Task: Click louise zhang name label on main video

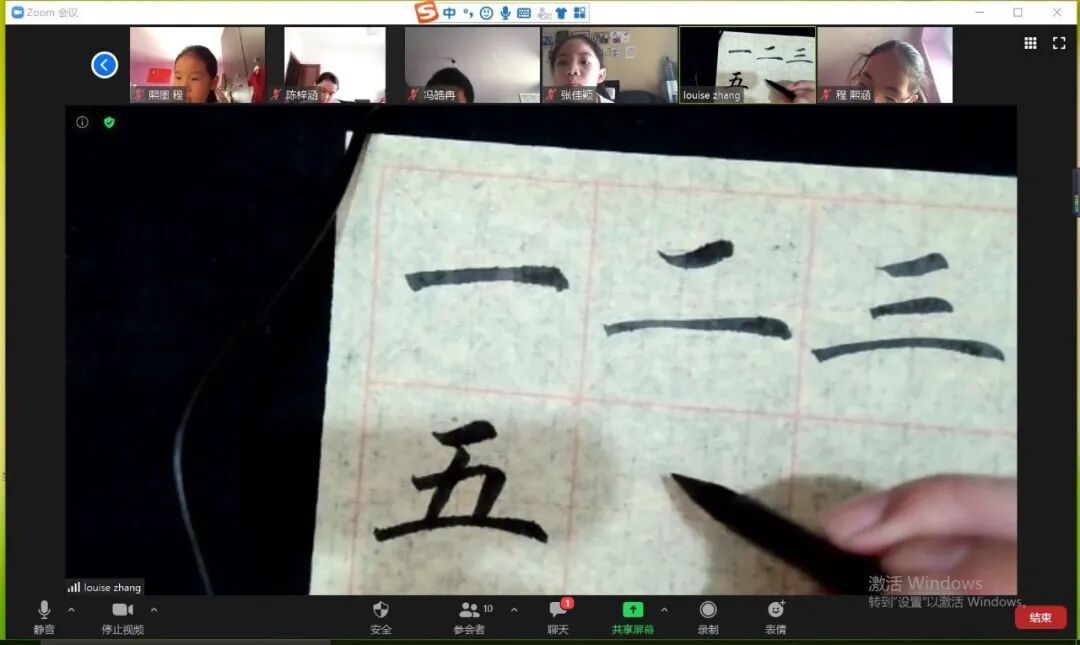Action: click(105, 587)
